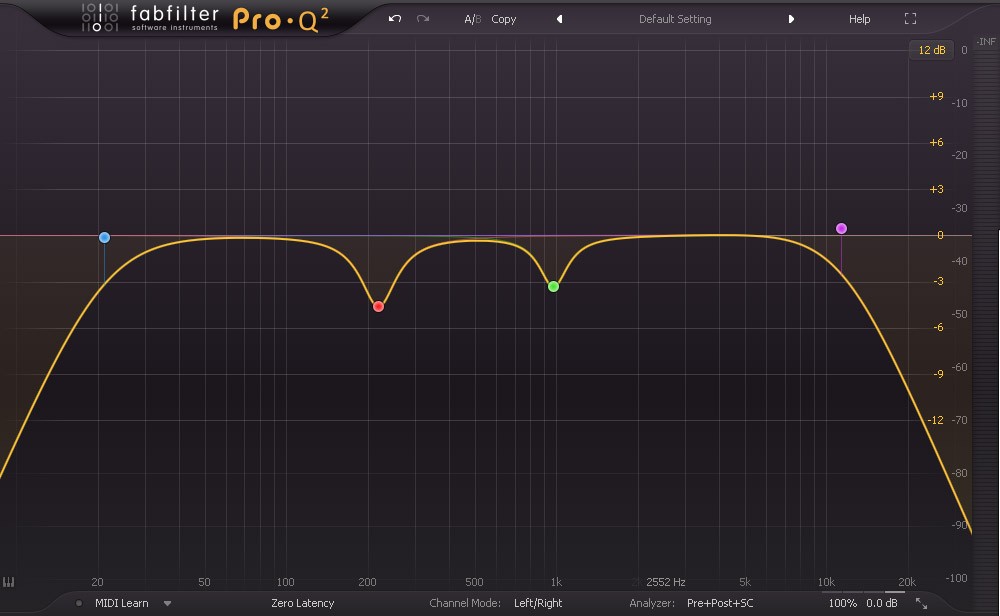Screen dimensions: 1000x616
Task: Click the FabFilter Pro-Q 2 logo
Action: [x=205, y=18]
